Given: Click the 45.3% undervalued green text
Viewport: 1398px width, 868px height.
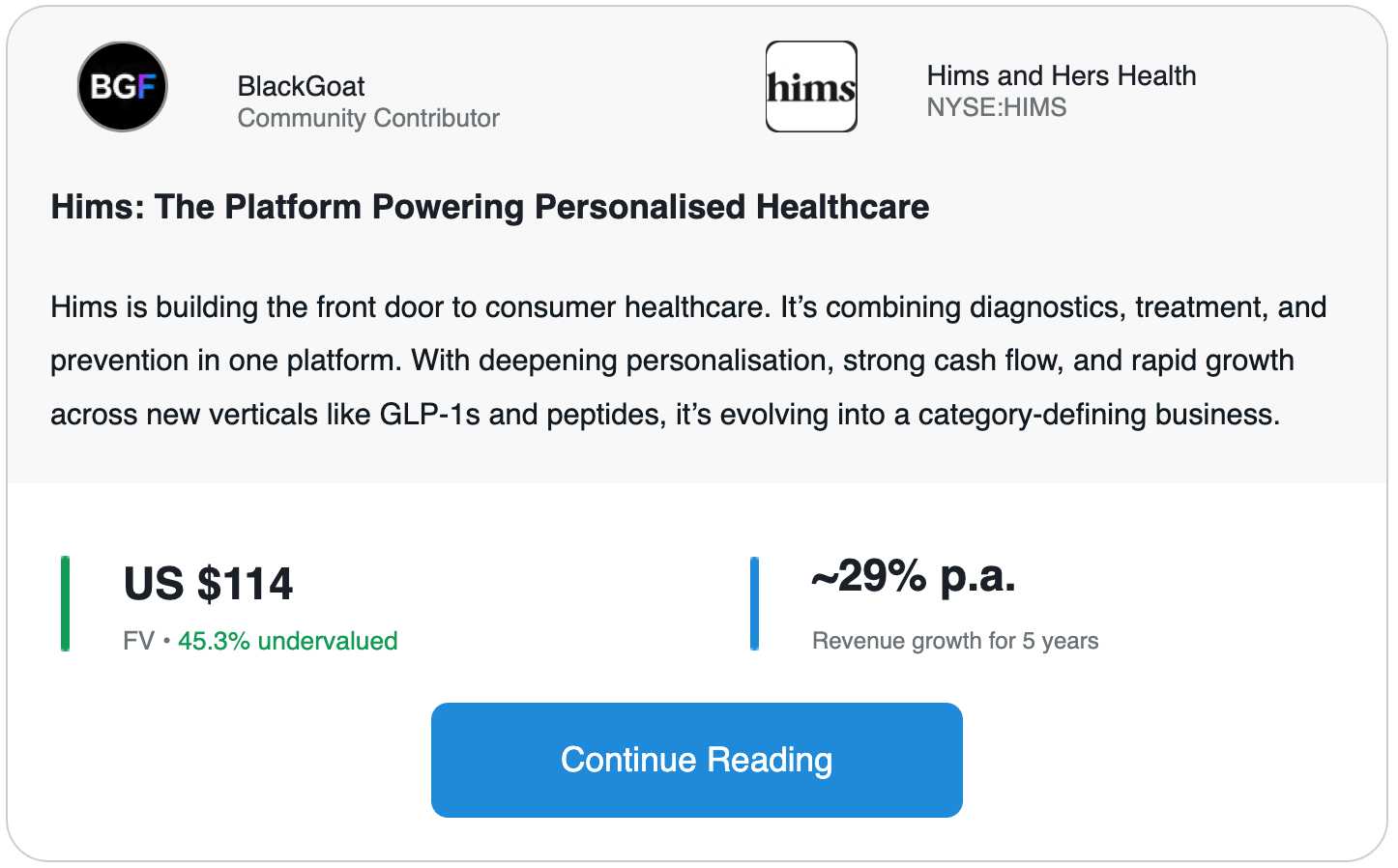Looking at the screenshot, I should point(288,641).
